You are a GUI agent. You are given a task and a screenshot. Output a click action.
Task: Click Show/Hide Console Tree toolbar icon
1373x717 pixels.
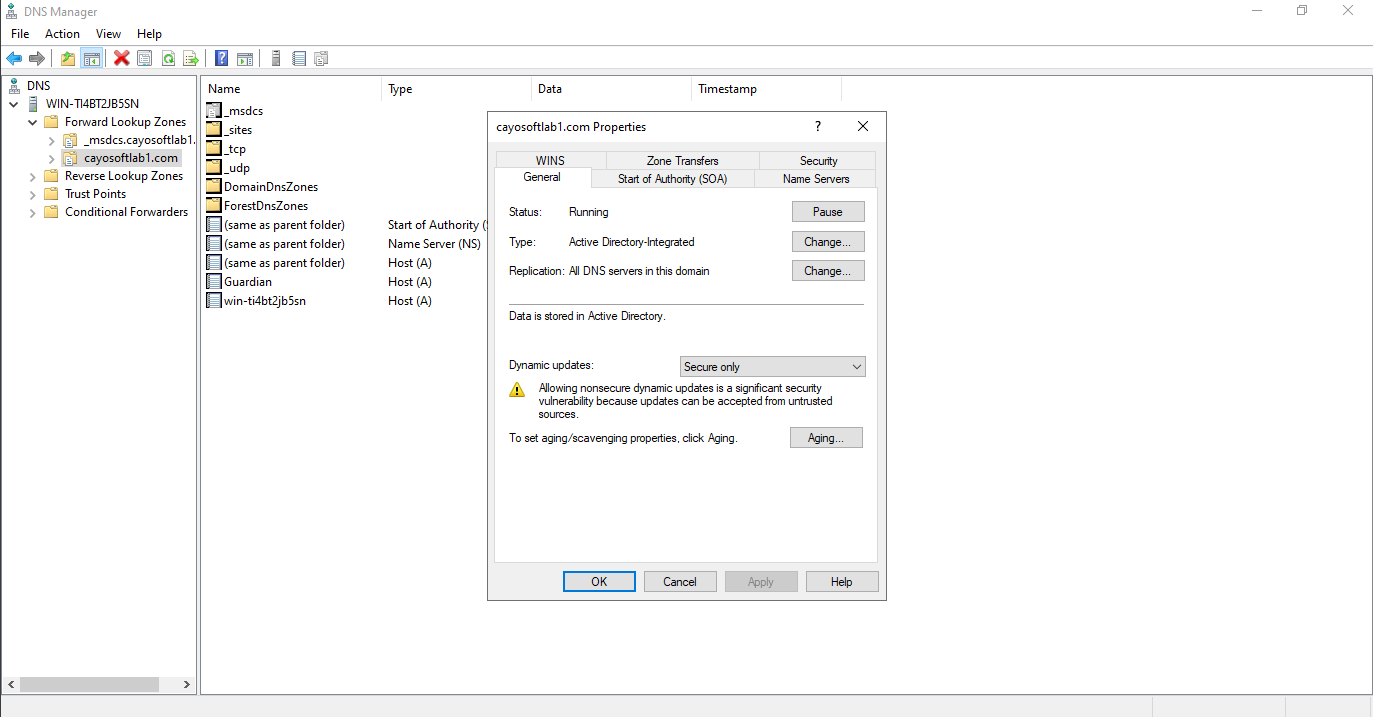tap(91, 59)
